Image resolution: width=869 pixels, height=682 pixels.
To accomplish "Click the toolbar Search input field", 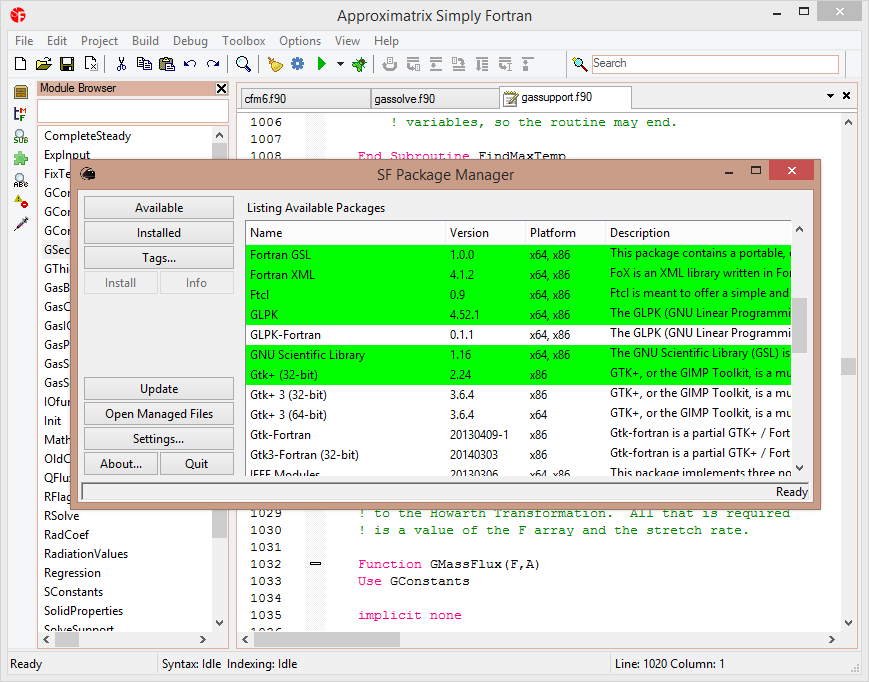I will coord(715,64).
